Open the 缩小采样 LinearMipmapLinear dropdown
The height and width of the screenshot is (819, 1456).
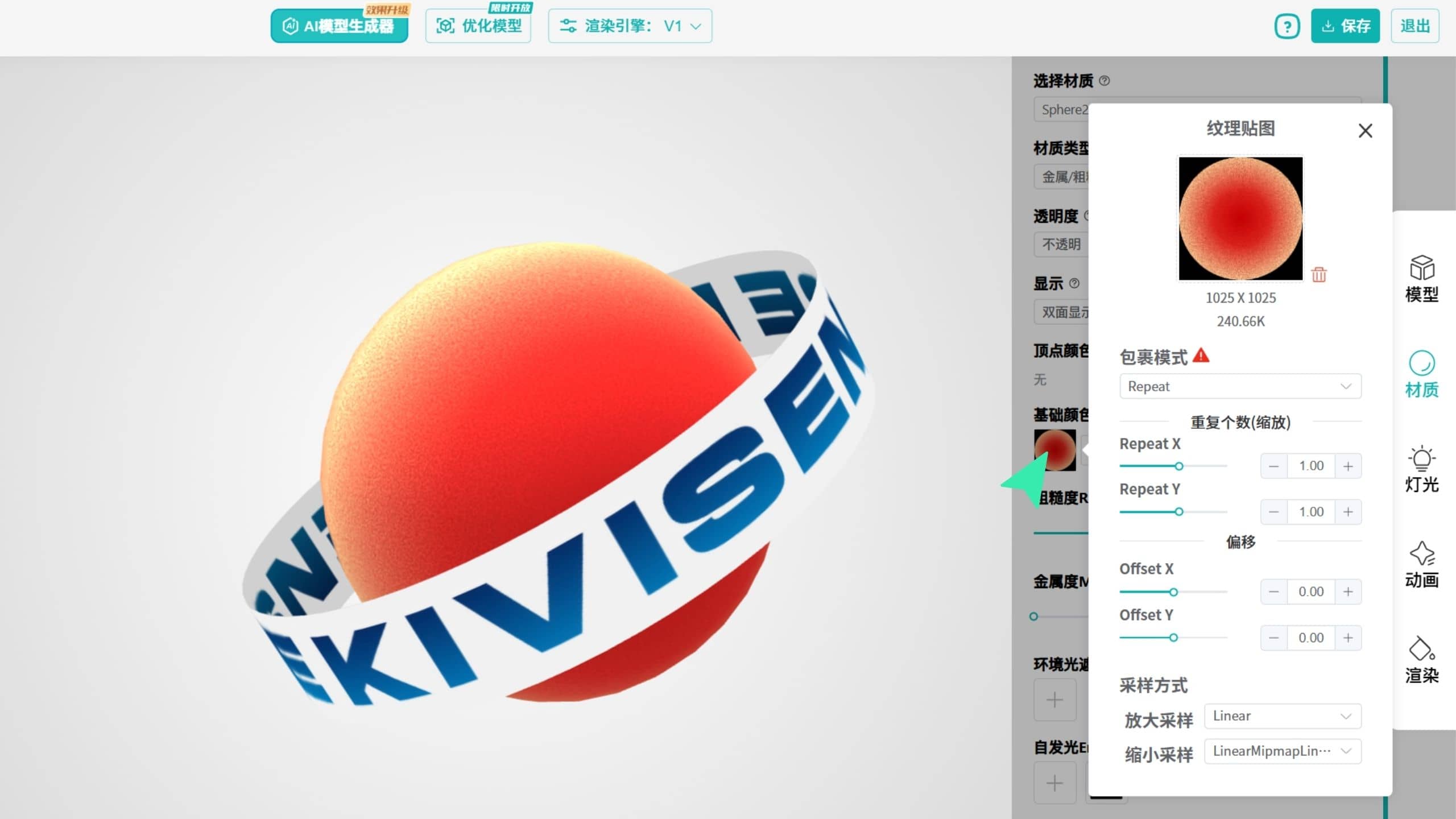coord(1283,751)
